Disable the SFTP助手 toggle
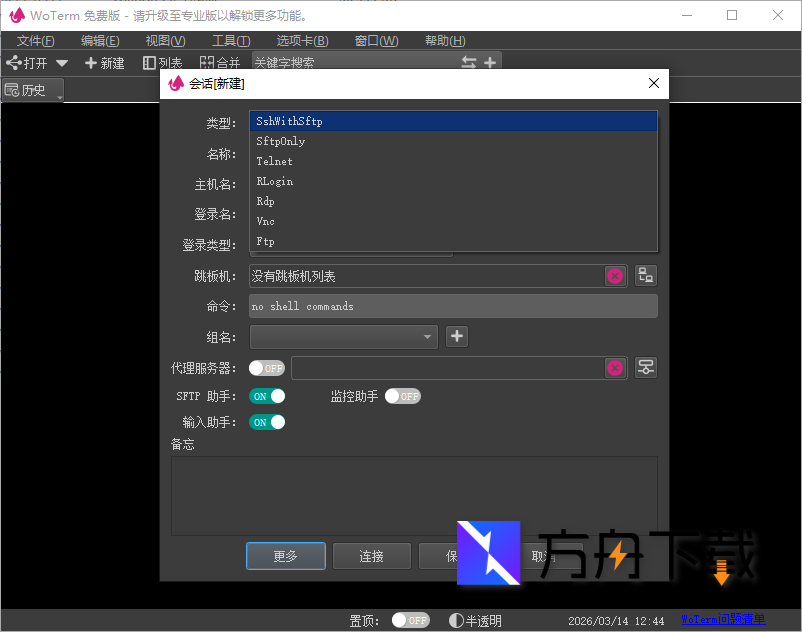 267,396
